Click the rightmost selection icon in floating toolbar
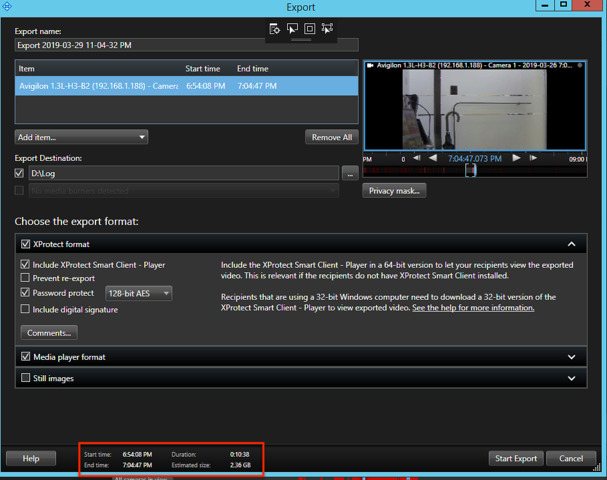607x480 pixels. tap(327, 29)
